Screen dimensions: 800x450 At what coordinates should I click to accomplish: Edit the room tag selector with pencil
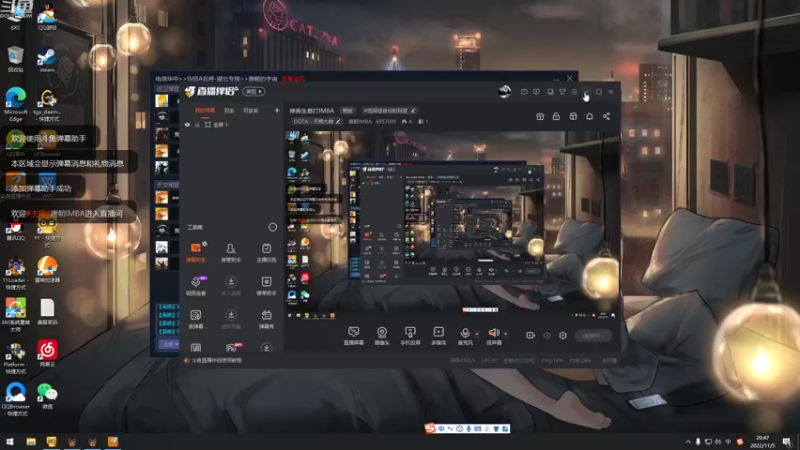389,110
